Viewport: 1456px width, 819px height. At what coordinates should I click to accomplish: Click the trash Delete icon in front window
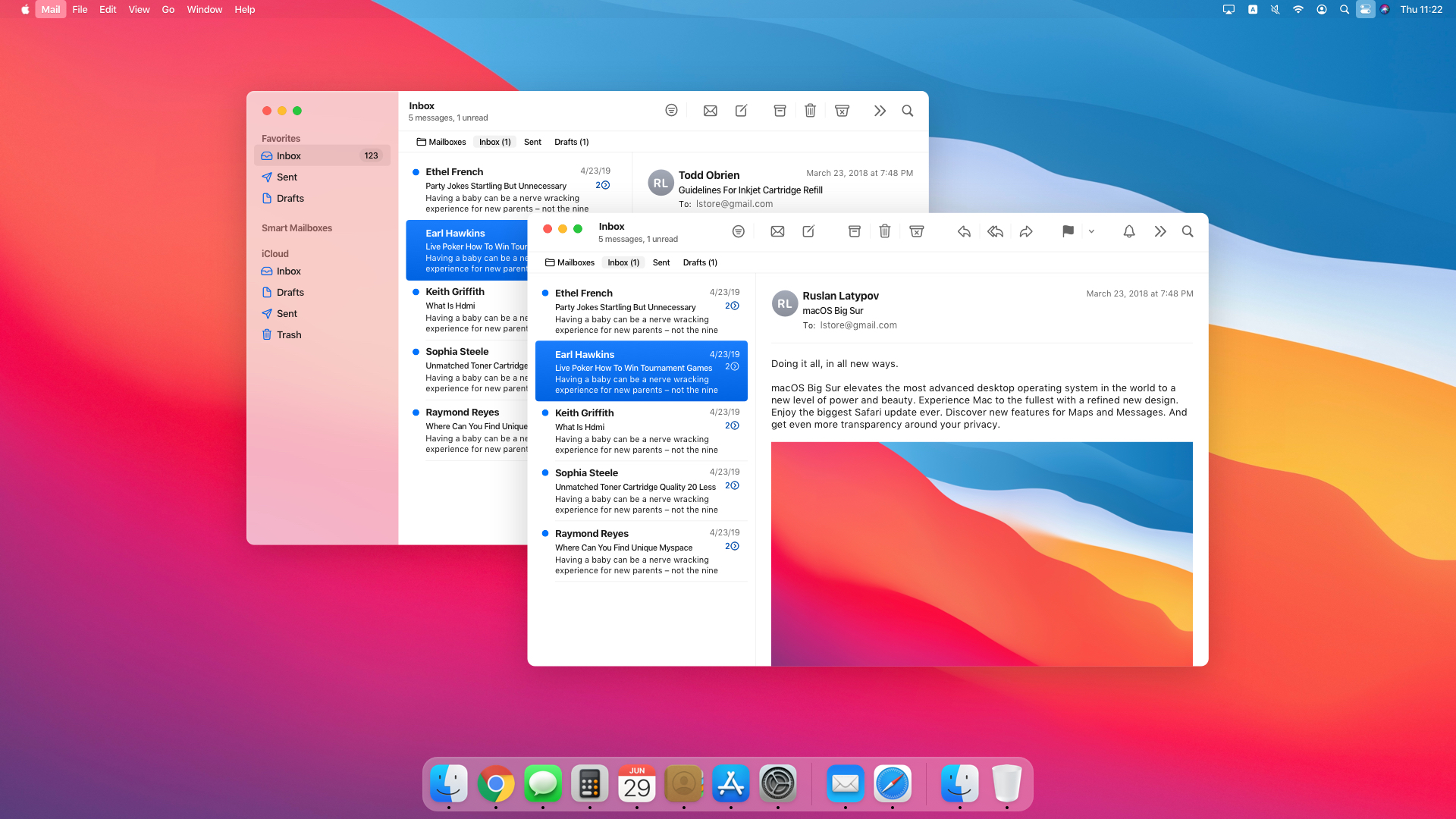coord(884,232)
